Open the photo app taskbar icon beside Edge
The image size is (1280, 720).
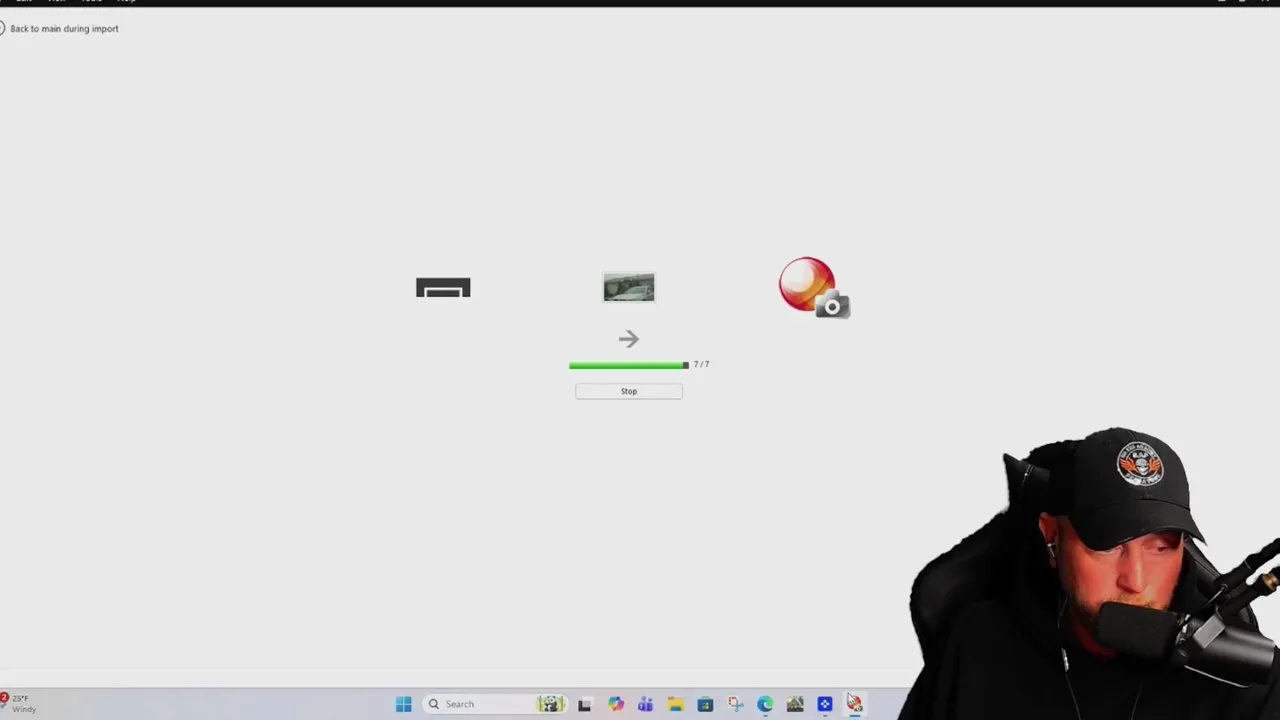[795, 704]
